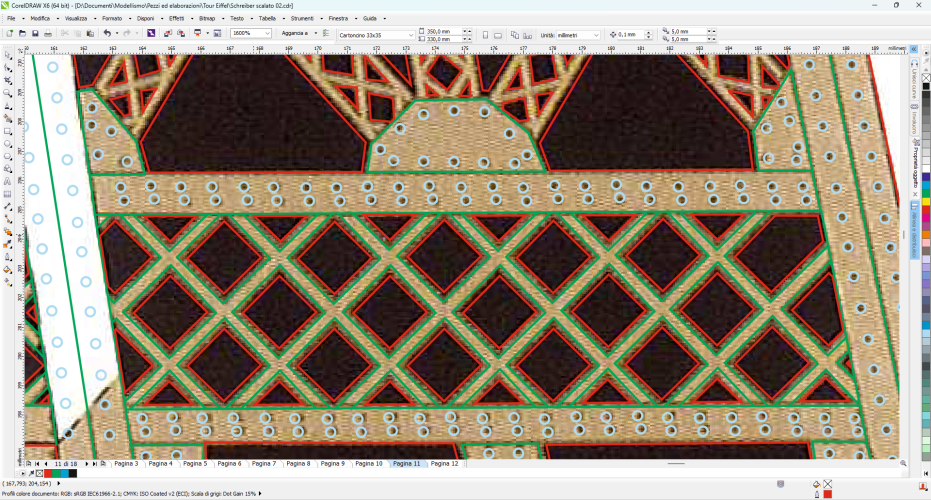Open the zoom level 1600% dropdown

click(268, 33)
